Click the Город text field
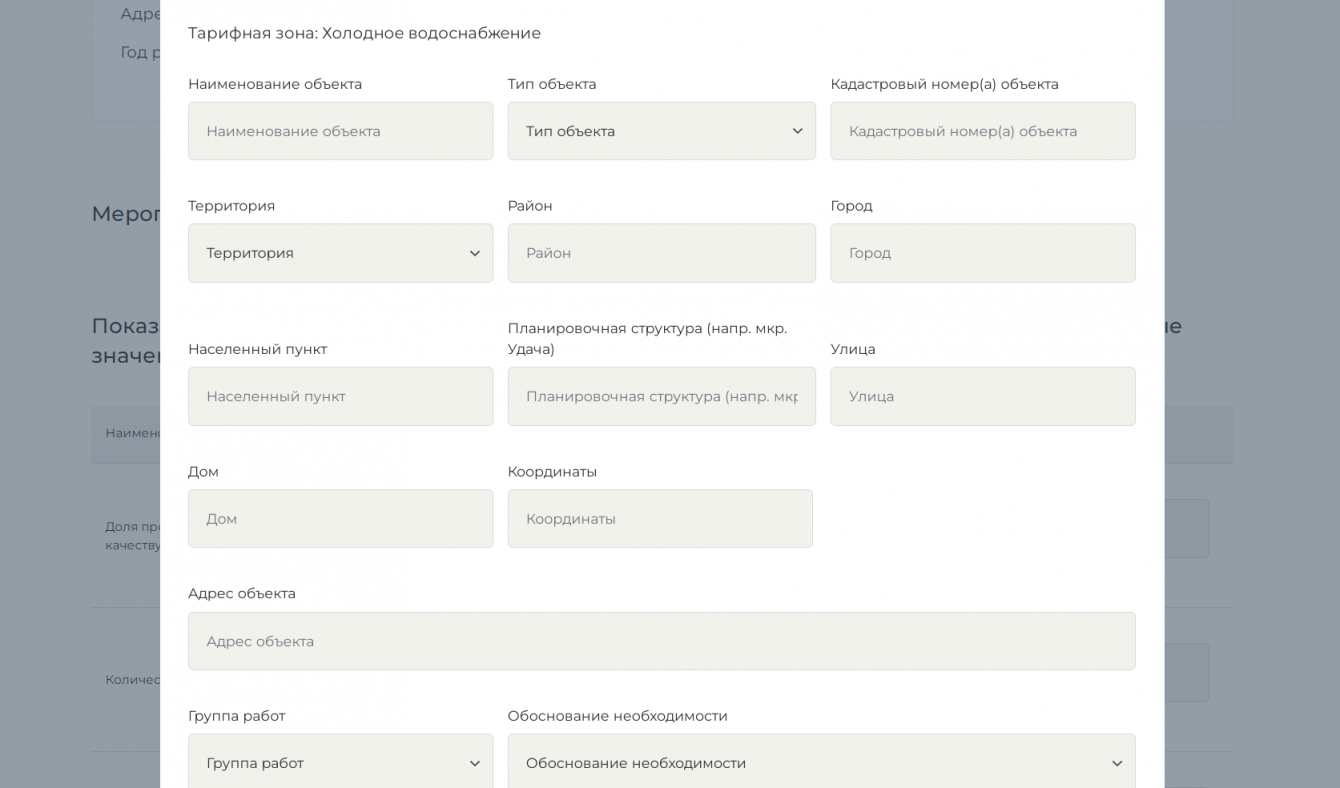This screenshot has height=788, width=1340. tap(982, 254)
